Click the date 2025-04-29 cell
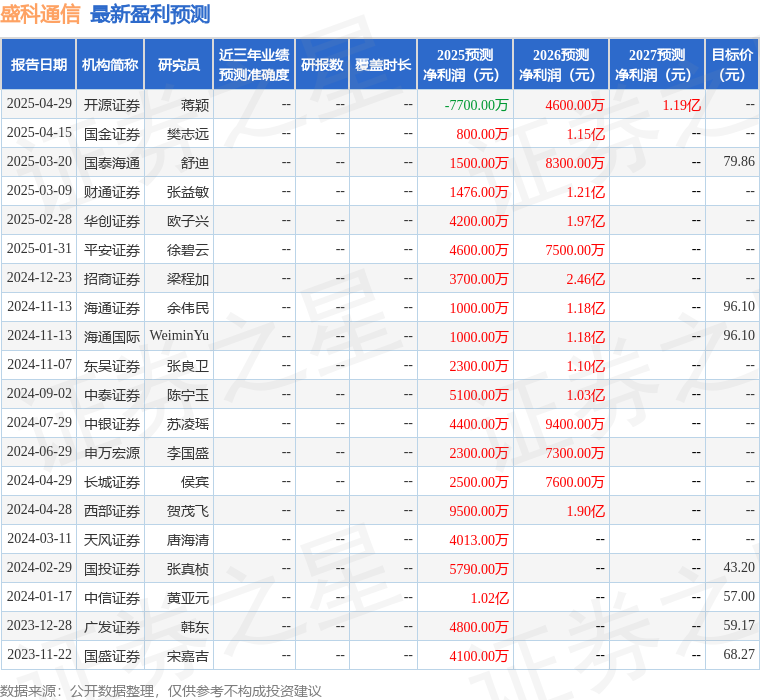 pos(39,104)
